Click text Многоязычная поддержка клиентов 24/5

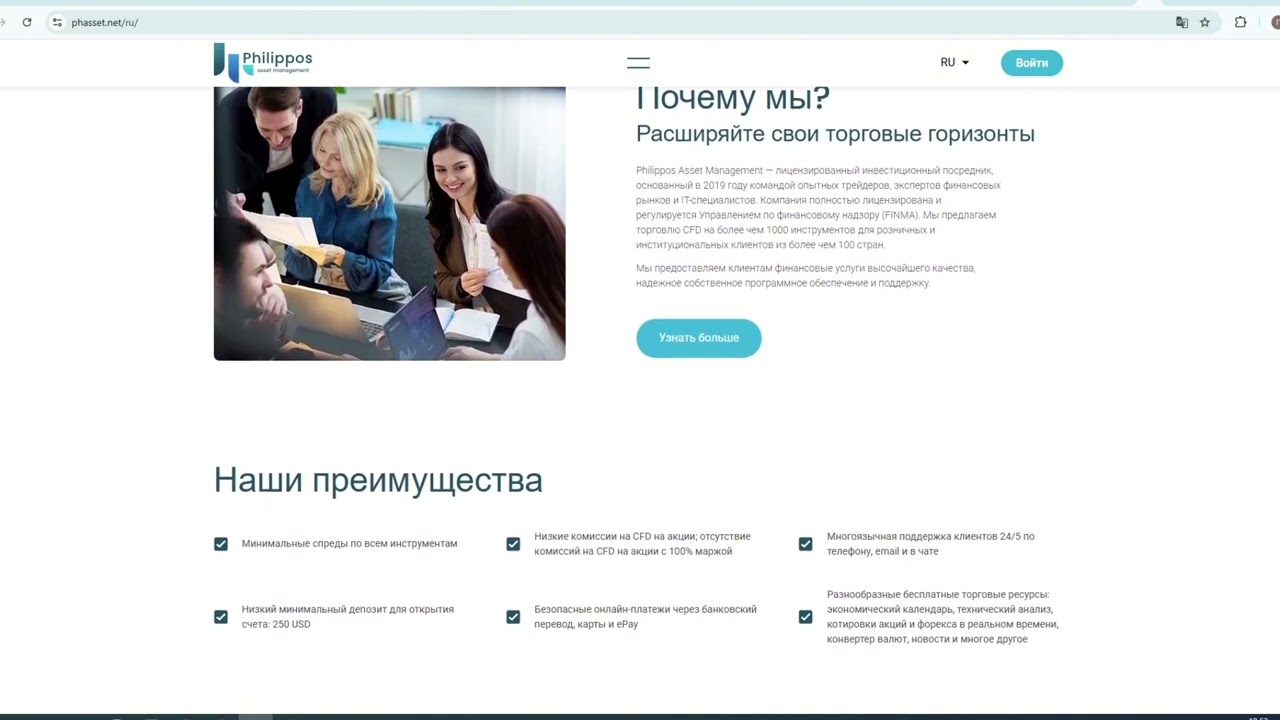click(x=930, y=544)
